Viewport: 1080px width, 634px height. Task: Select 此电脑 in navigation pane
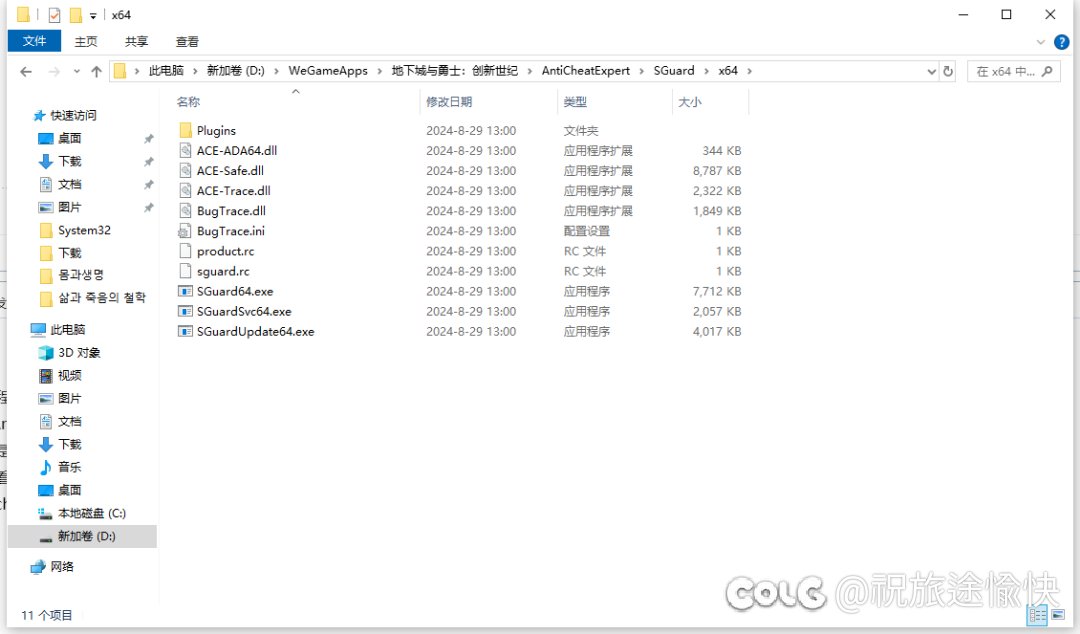[58, 329]
